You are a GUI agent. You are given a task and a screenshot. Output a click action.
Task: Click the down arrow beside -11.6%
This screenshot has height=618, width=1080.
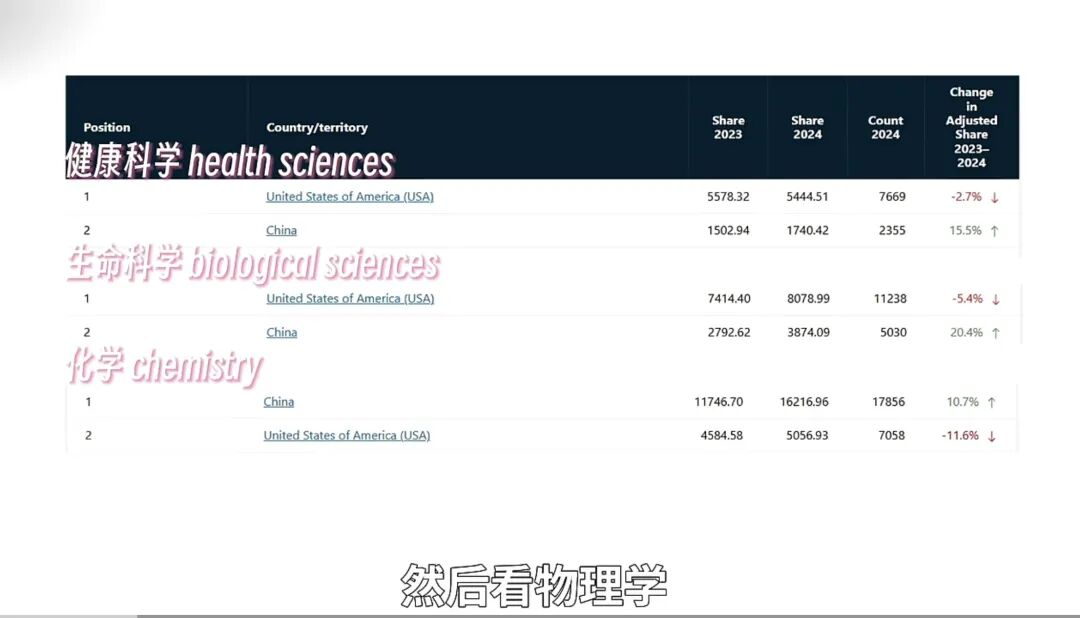coord(992,436)
